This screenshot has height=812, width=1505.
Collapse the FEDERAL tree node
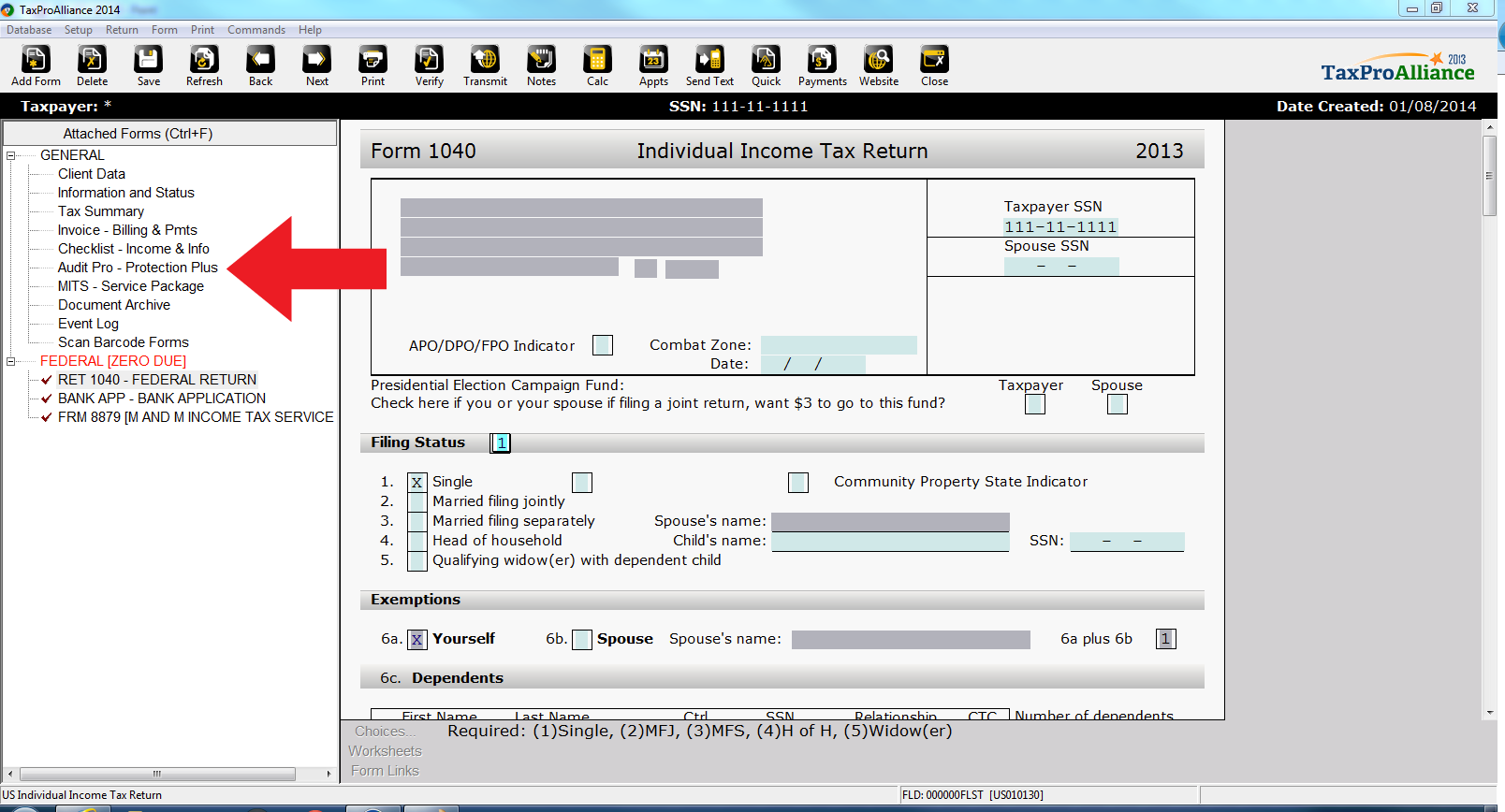point(11,361)
